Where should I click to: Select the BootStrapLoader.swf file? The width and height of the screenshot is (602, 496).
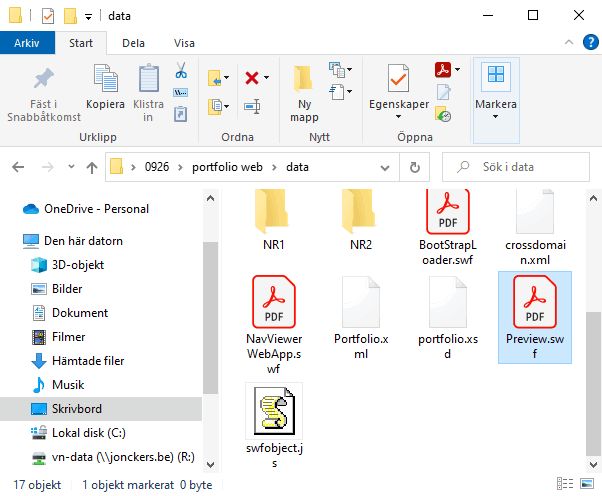click(x=448, y=227)
